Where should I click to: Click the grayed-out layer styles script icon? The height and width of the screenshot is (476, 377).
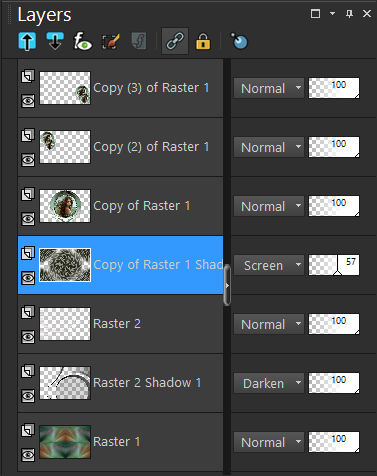point(139,41)
